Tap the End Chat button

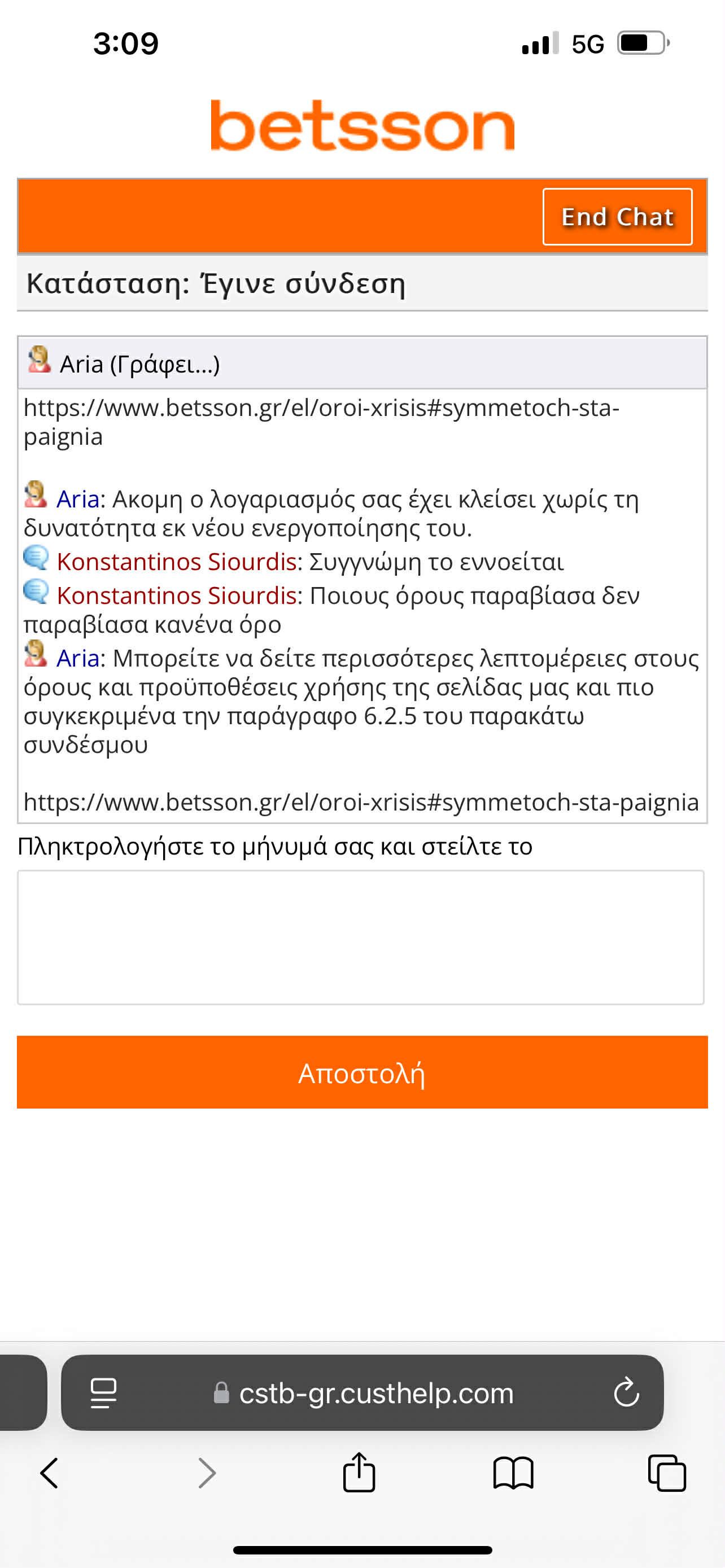(x=617, y=217)
